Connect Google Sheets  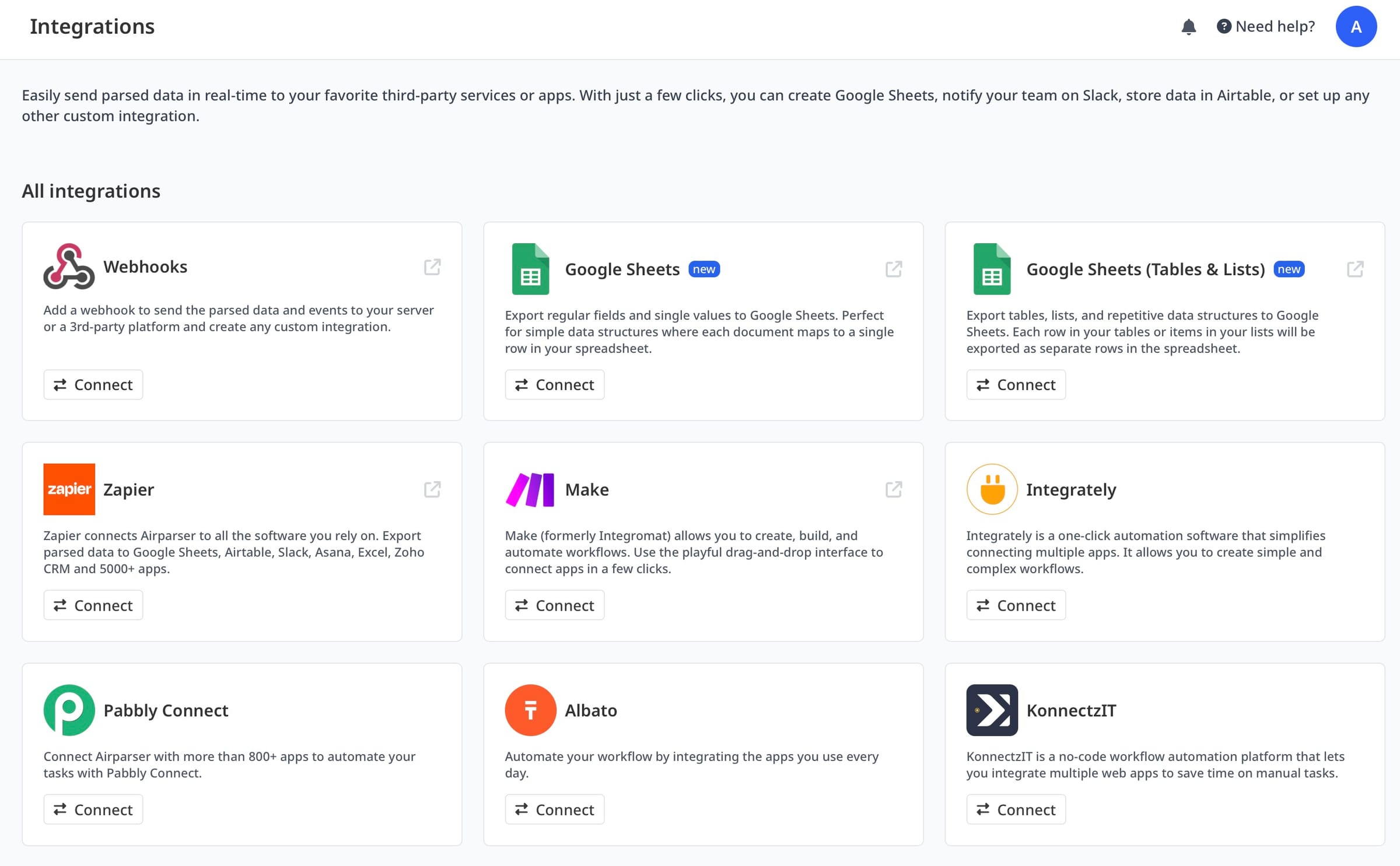click(554, 384)
